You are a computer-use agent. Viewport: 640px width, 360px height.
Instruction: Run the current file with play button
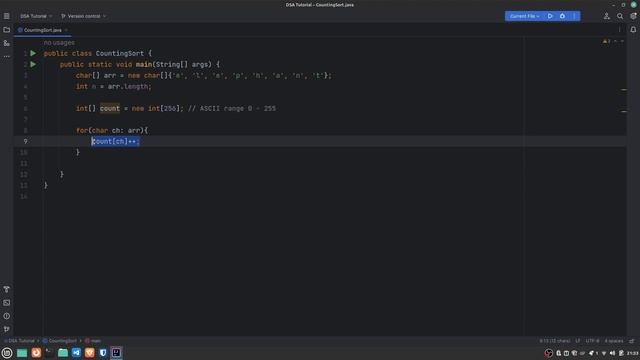[550, 16]
